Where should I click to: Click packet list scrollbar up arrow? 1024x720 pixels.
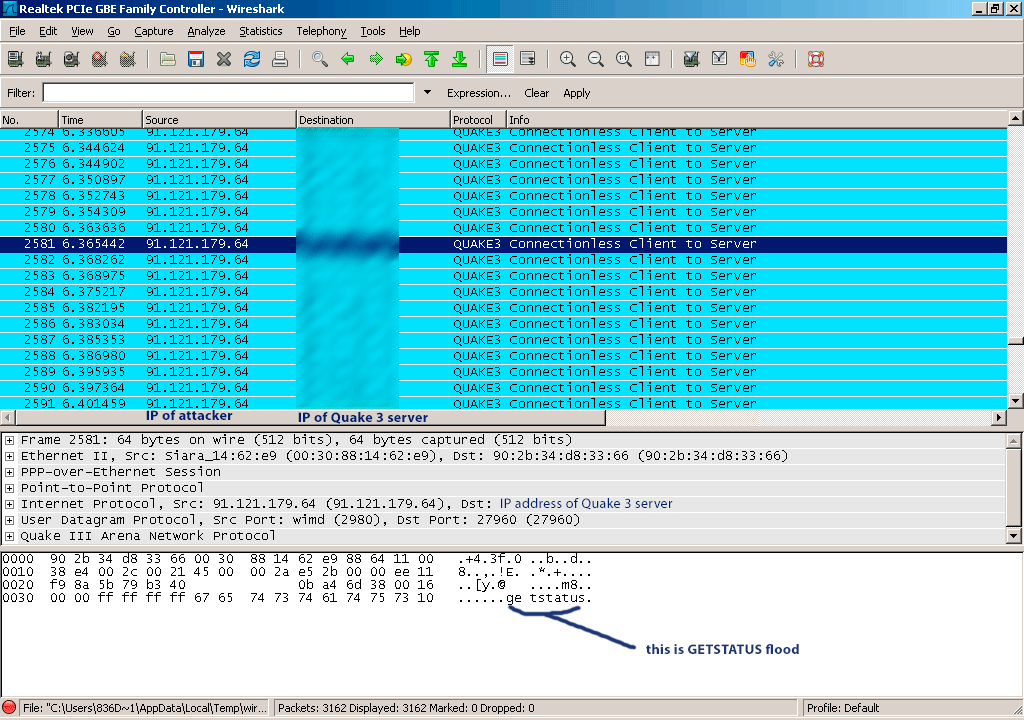(x=1016, y=118)
